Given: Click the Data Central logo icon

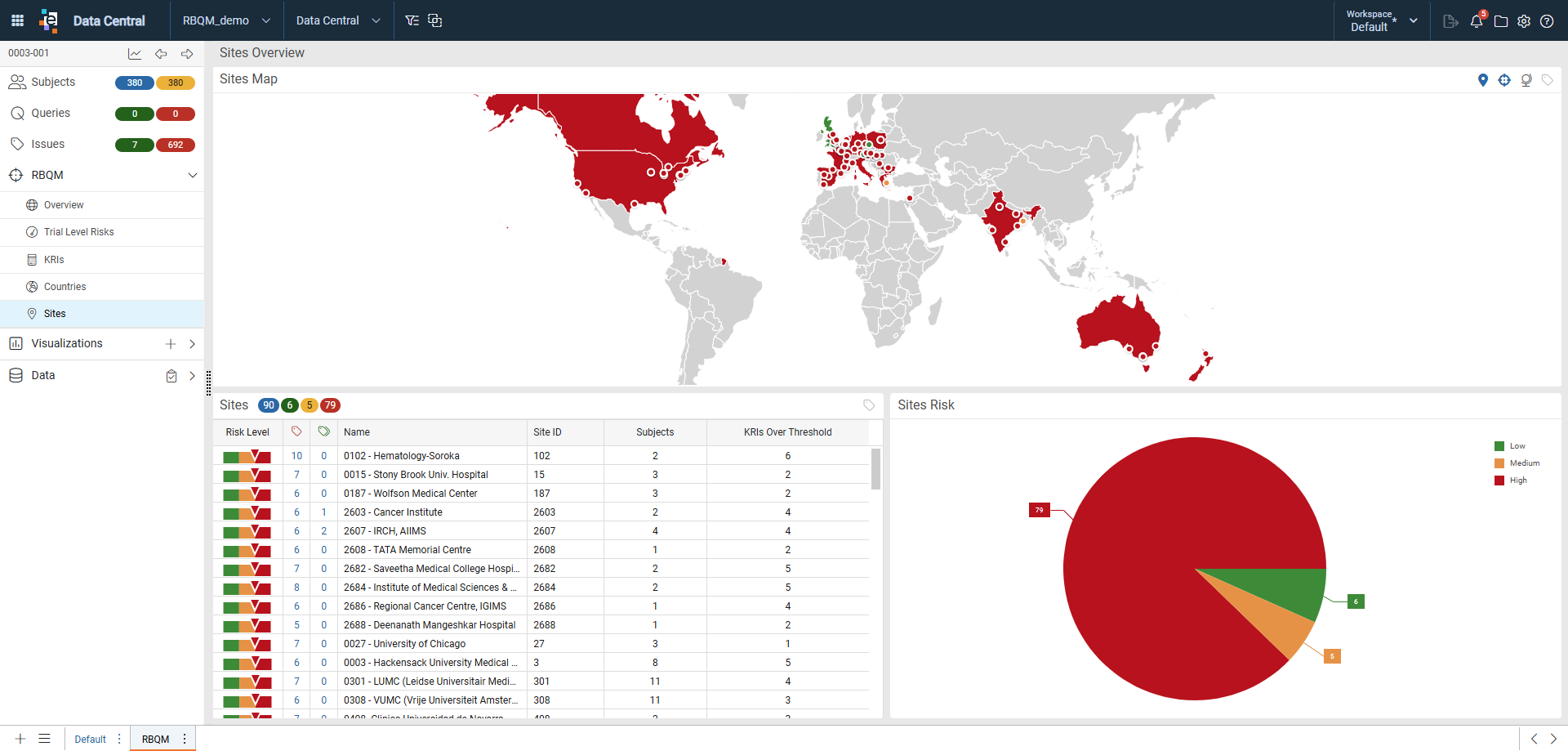Looking at the screenshot, I should pos(49,20).
